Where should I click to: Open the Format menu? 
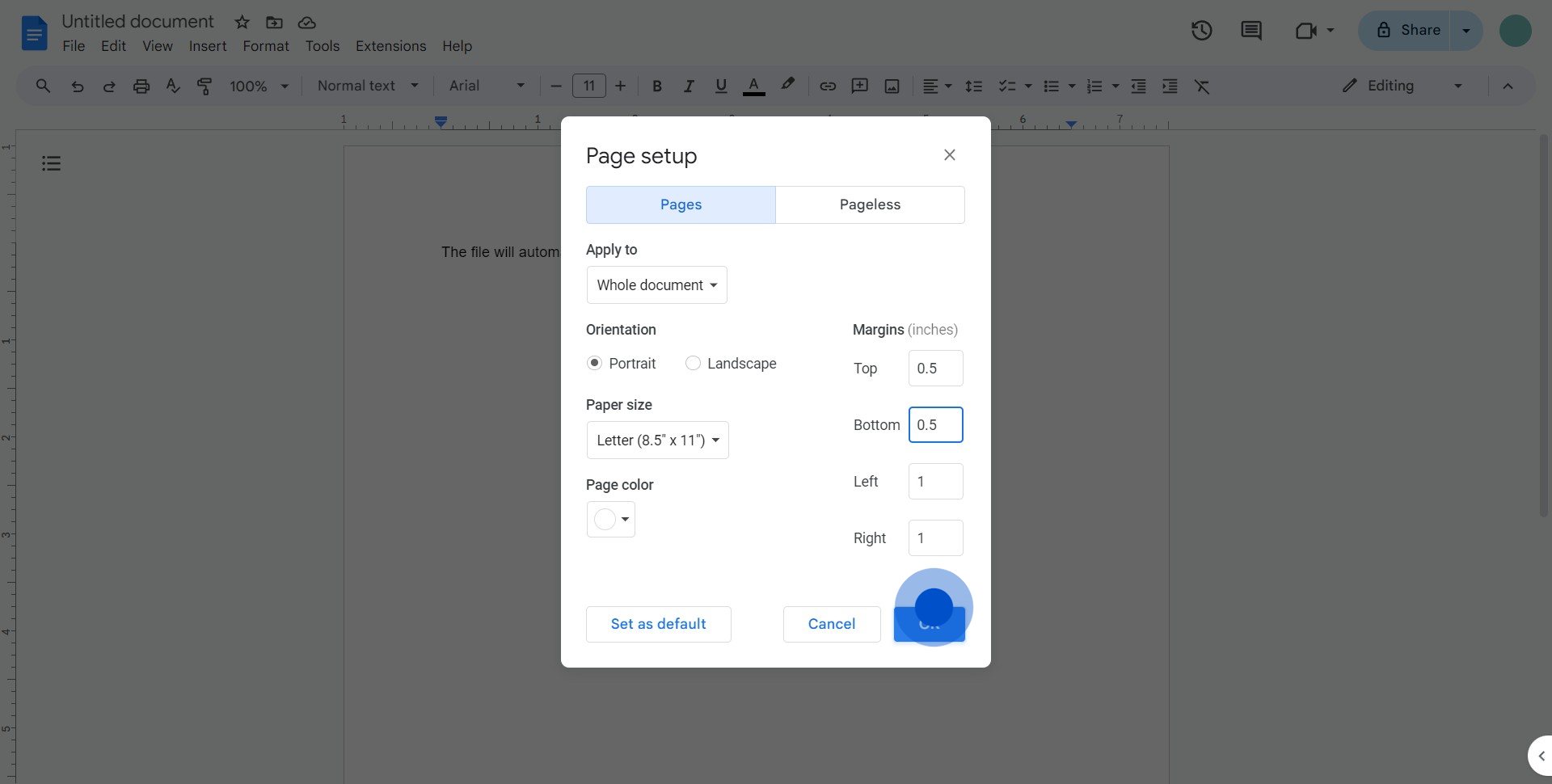point(265,46)
